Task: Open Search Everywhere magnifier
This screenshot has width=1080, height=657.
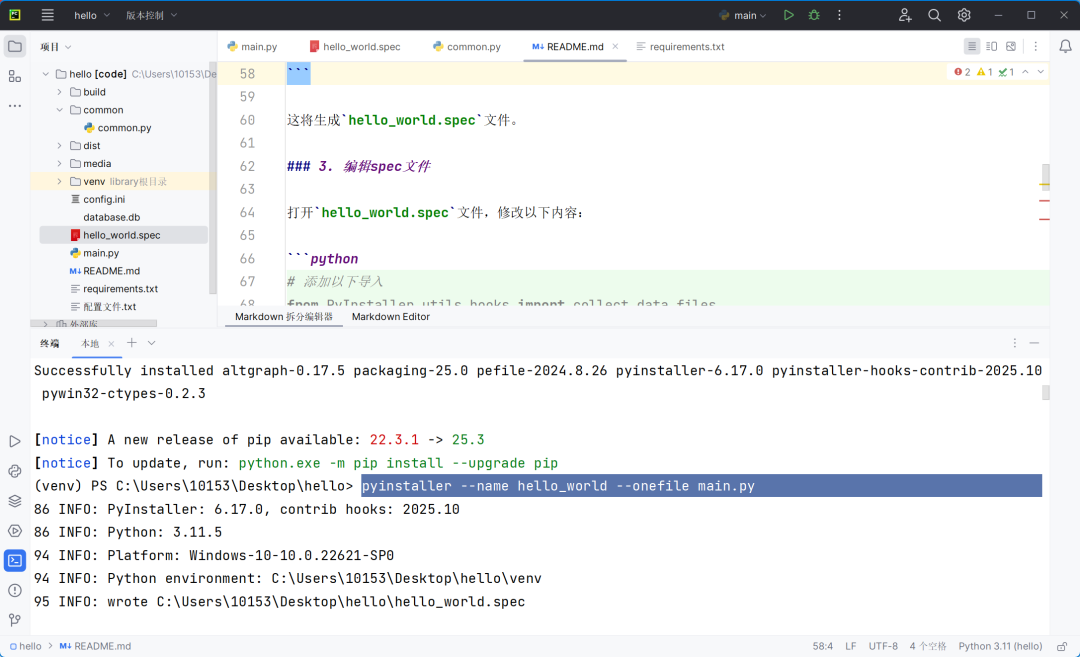Action: pos(935,15)
